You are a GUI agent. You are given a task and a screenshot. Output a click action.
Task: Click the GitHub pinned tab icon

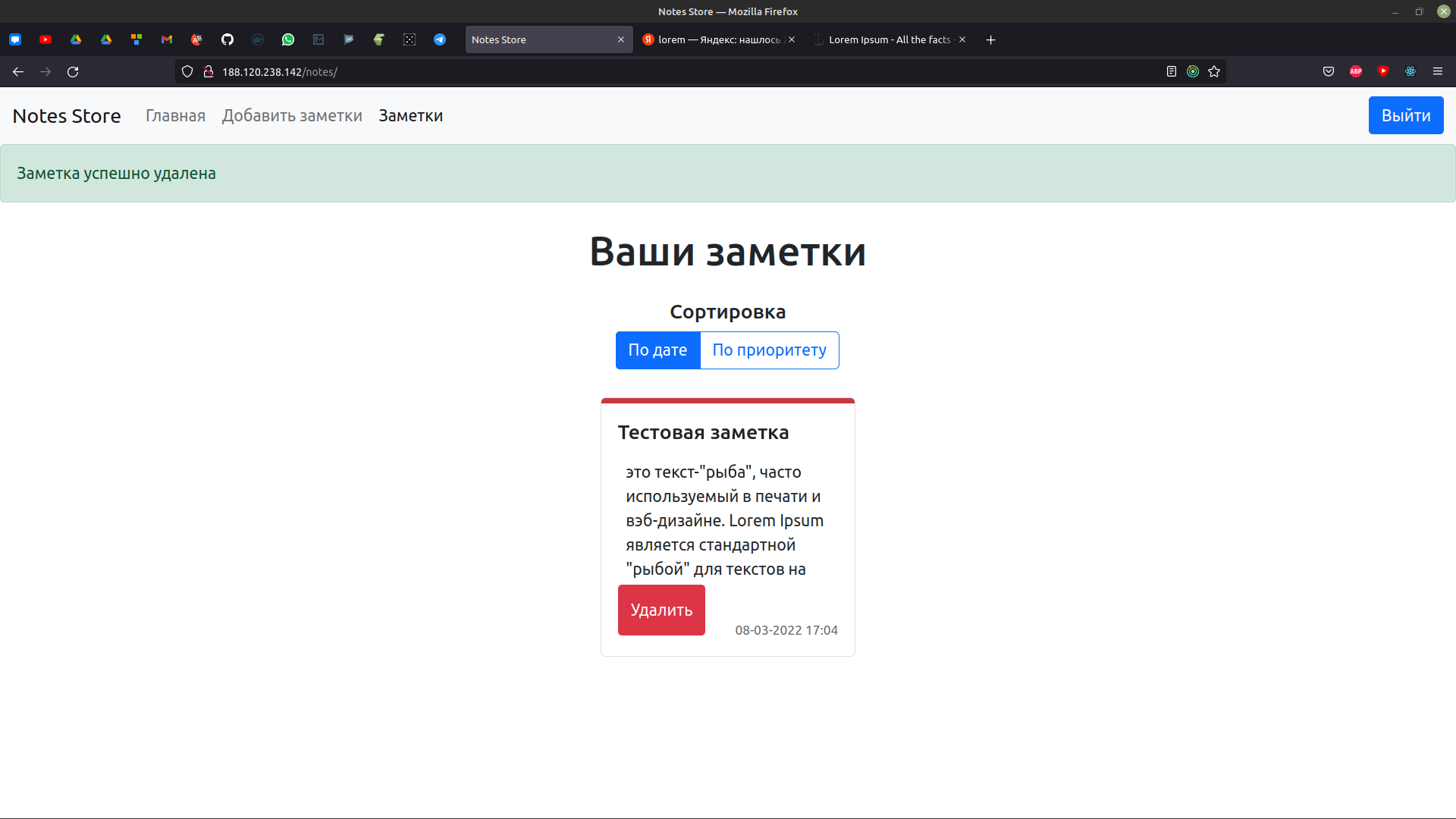coord(227,39)
